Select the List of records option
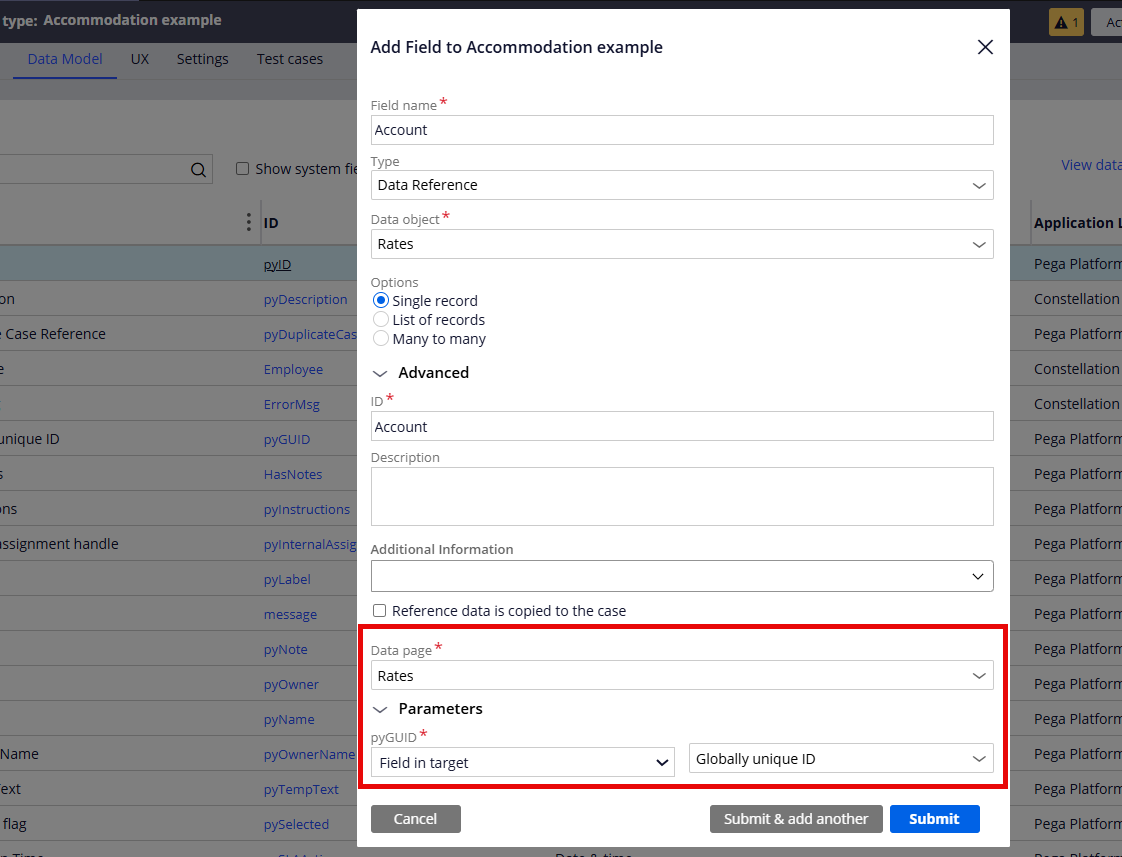Image resolution: width=1122 pixels, height=857 pixels. 380,319
